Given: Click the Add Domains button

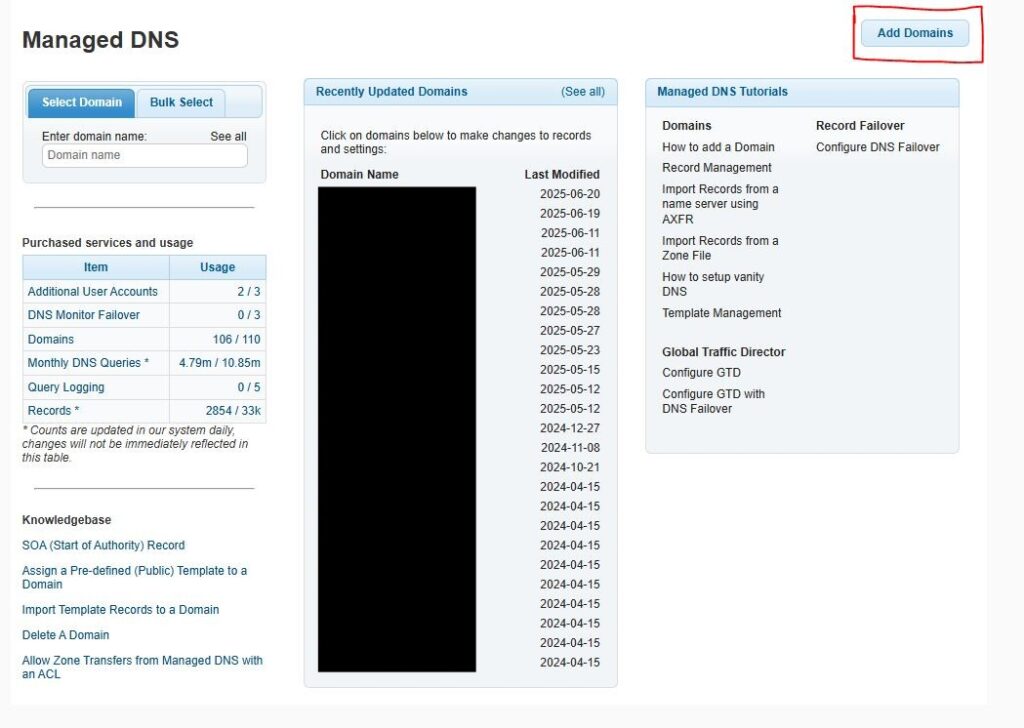Looking at the screenshot, I should [914, 33].
